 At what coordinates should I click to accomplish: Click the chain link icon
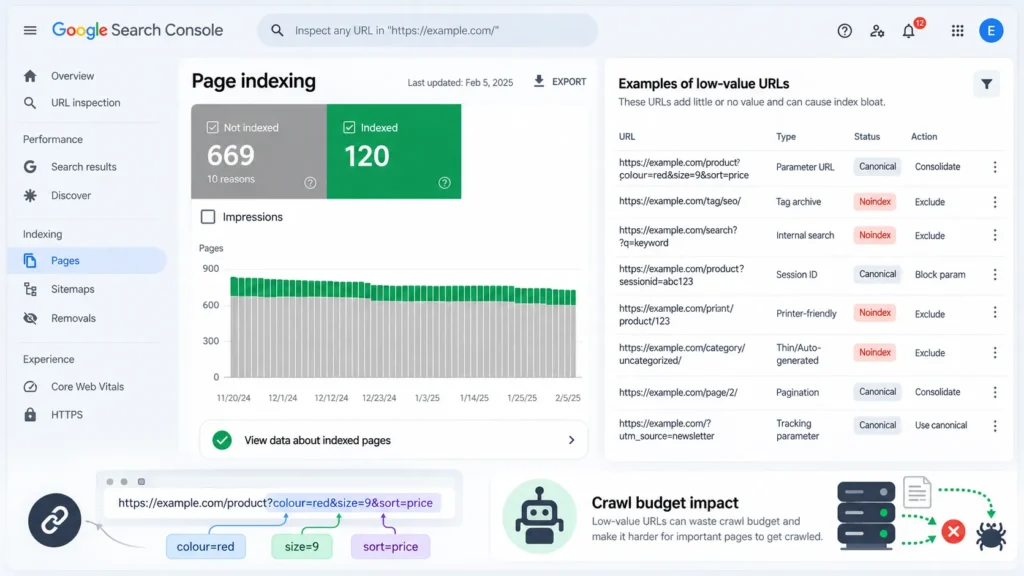coord(54,520)
